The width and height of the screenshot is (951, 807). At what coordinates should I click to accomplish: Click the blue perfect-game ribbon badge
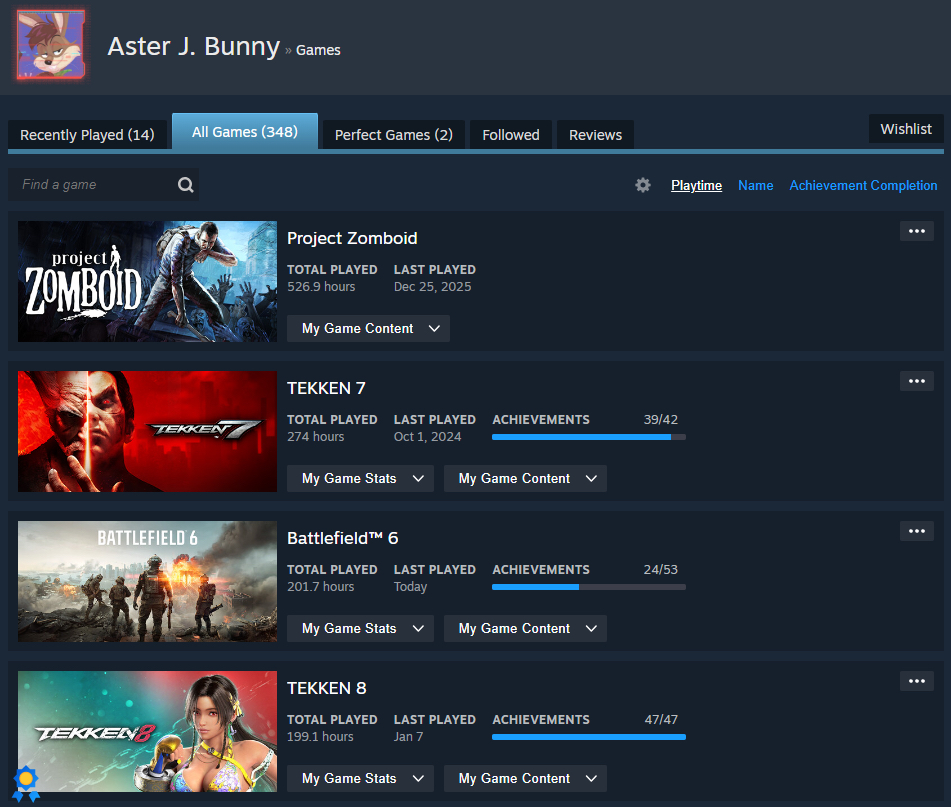pos(26,783)
